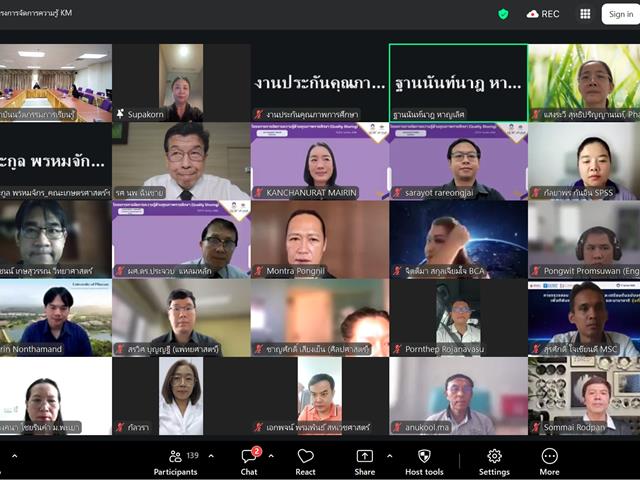The height and width of the screenshot is (480, 640).
Task: Select the active speaker tile ฐานนันท์นาฏ
Action: [x=458, y=83]
